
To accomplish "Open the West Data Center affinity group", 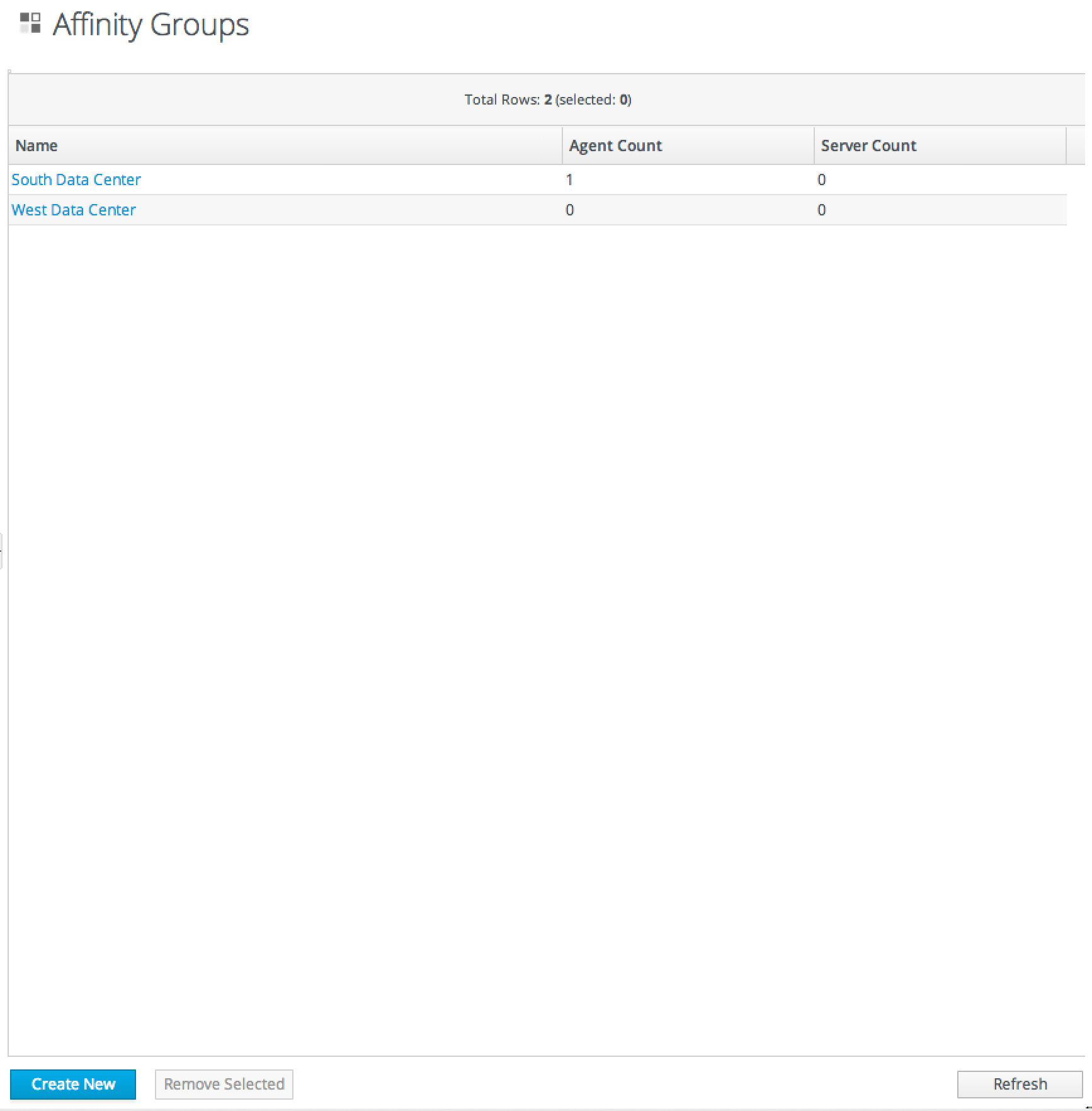I will (x=74, y=210).
